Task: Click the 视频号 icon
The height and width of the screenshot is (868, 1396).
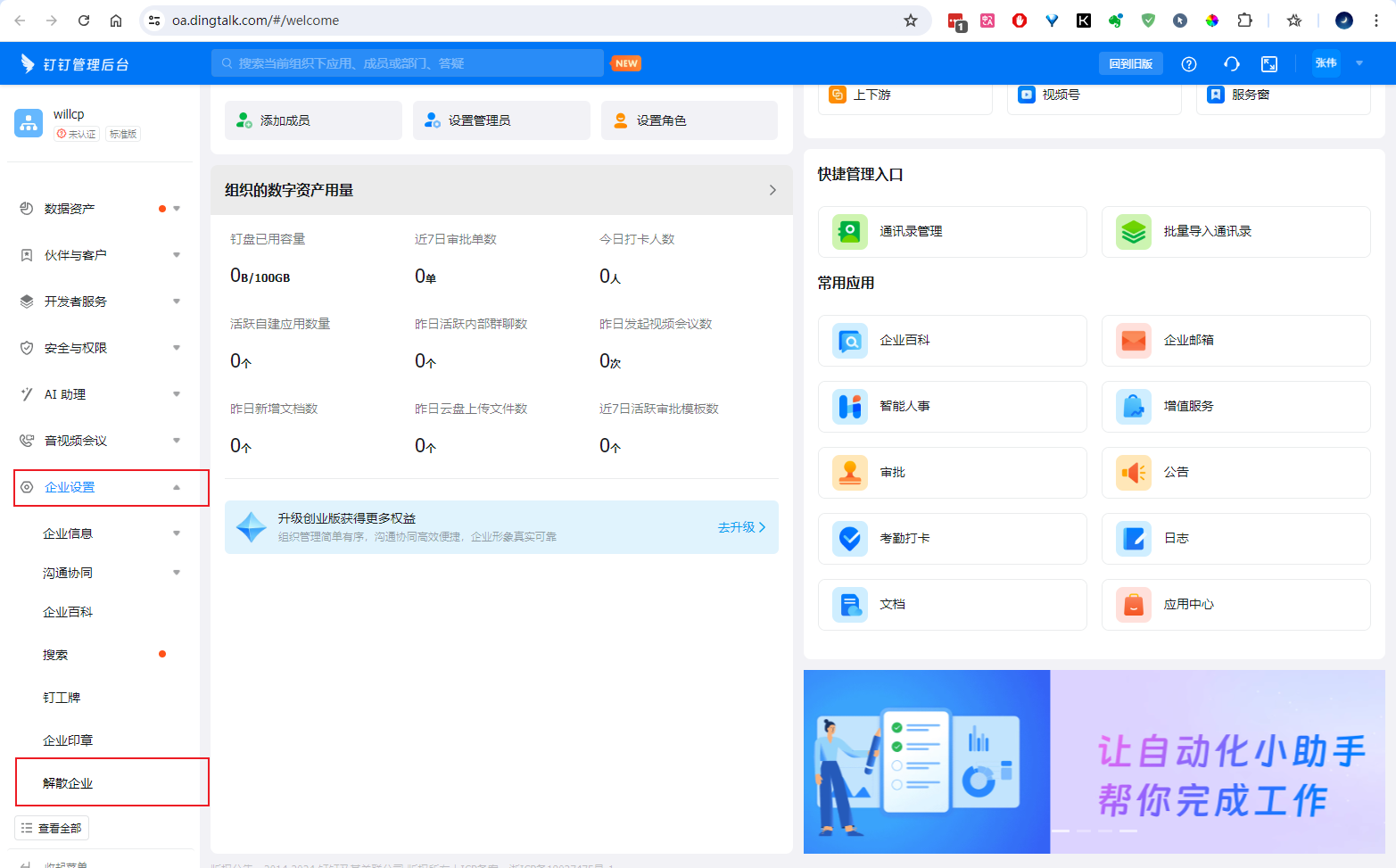Action: click(x=1026, y=95)
